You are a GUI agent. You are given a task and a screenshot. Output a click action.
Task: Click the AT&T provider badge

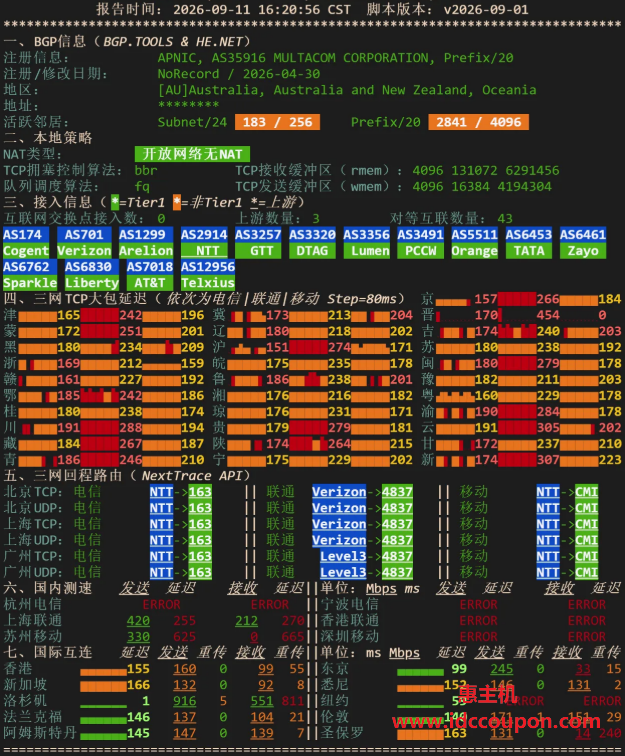149,283
